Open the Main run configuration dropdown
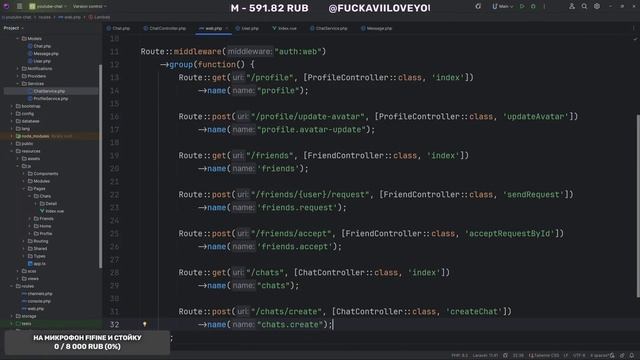 [x=502, y=7]
